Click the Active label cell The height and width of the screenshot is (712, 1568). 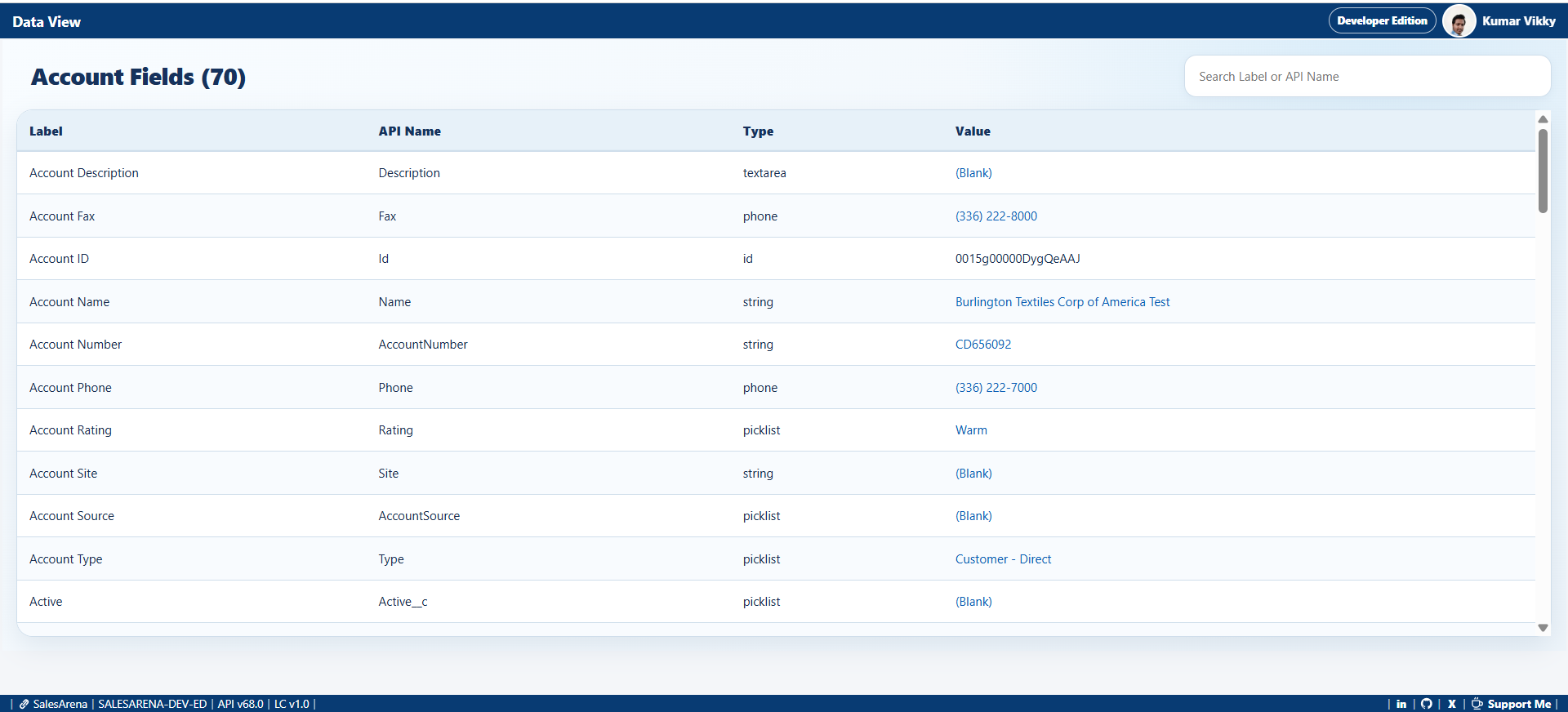tap(46, 602)
